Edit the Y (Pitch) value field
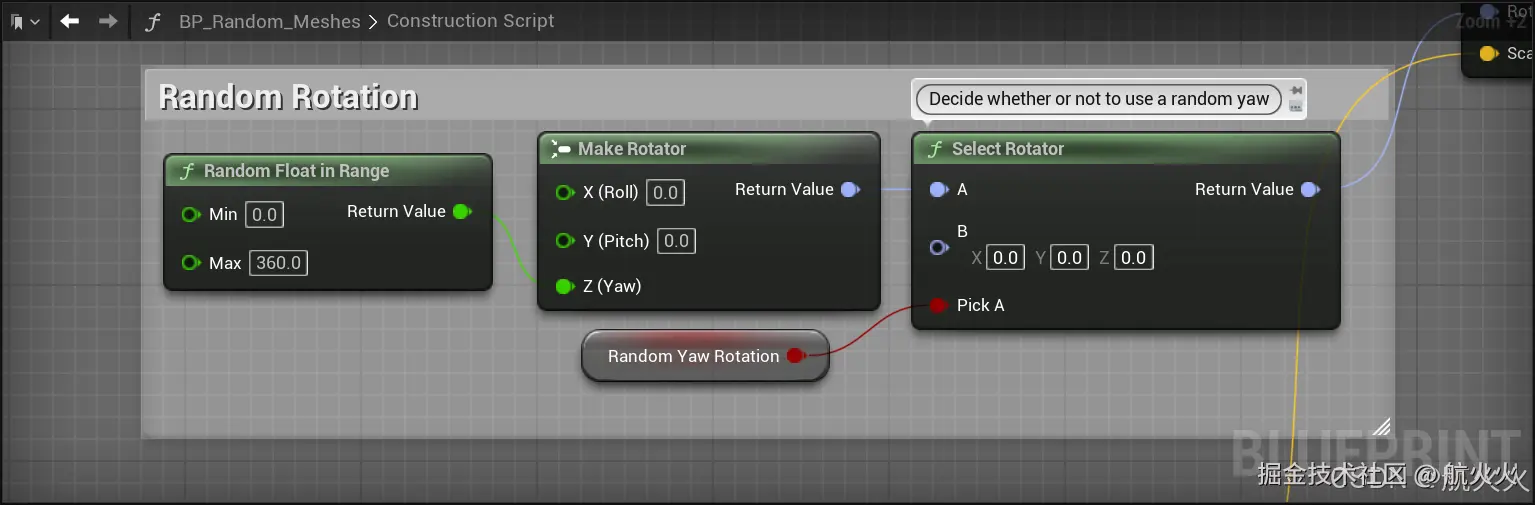Image resolution: width=1535 pixels, height=505 pixels. [x=677, y=240]
